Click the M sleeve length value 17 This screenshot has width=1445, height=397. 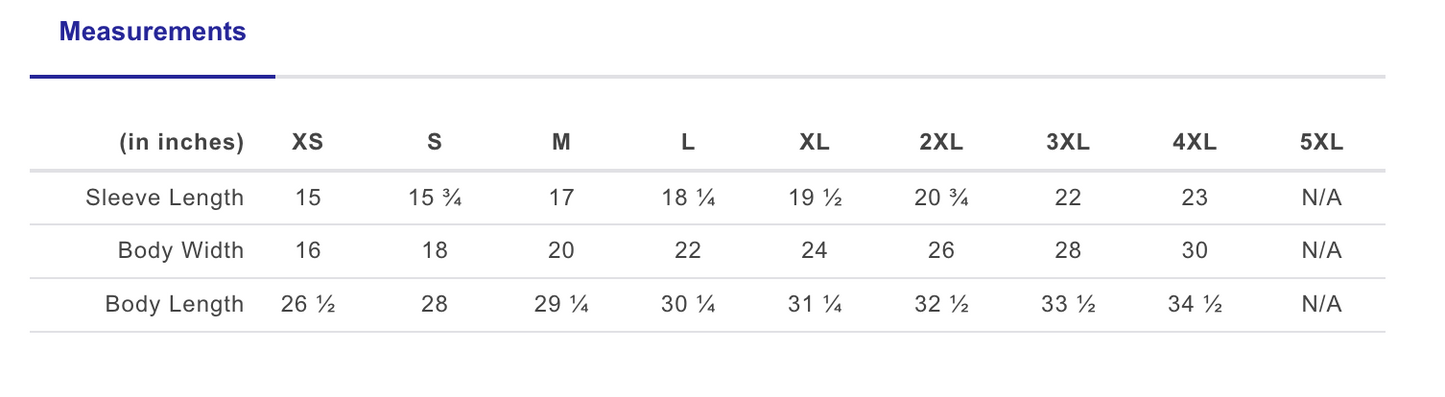(561, 198)
